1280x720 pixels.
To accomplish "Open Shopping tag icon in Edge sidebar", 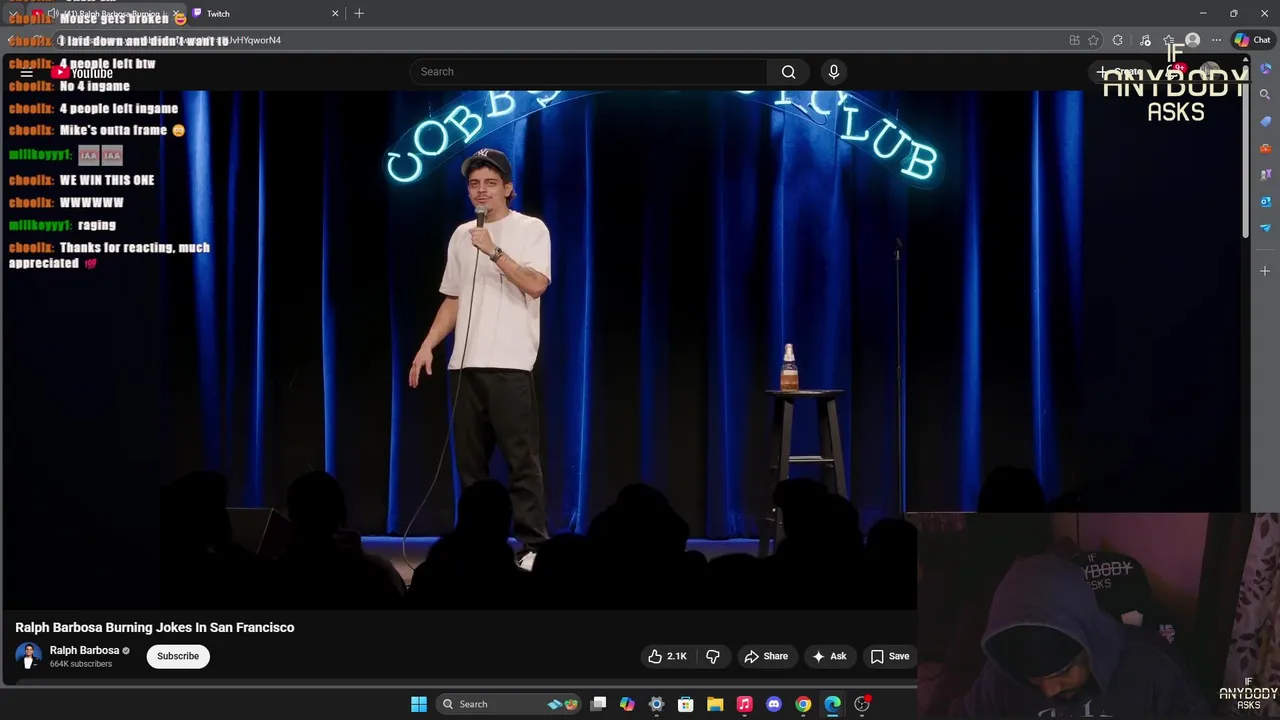I will [1265, 121].
